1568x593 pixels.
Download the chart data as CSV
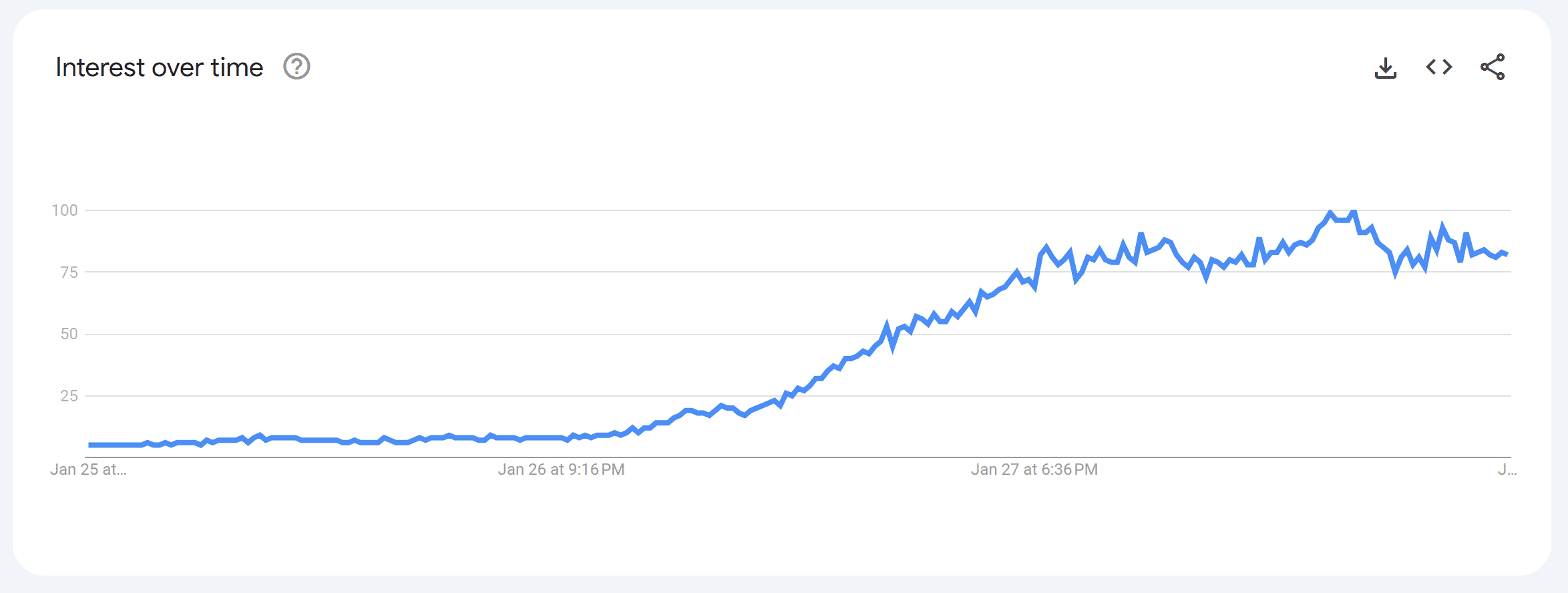pos(1386,67)
